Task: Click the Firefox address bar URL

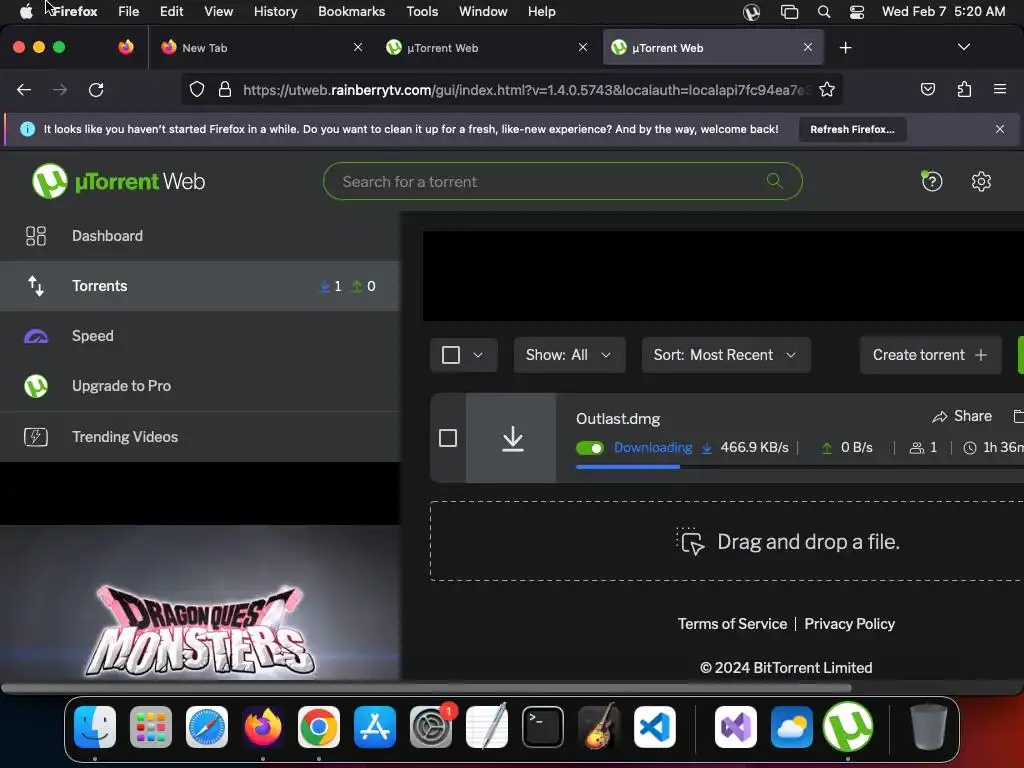Action: point(526,89)
